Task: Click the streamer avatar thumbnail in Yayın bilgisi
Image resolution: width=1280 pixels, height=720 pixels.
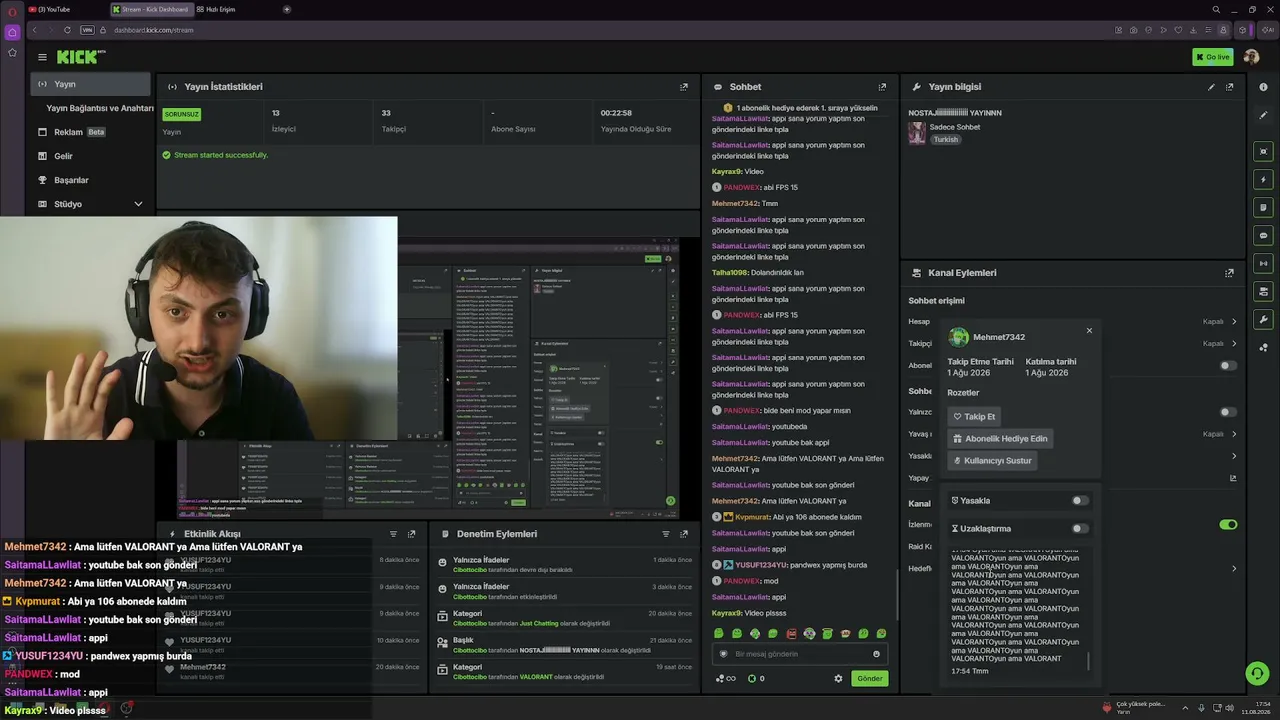Action: [x=917, y=133]
